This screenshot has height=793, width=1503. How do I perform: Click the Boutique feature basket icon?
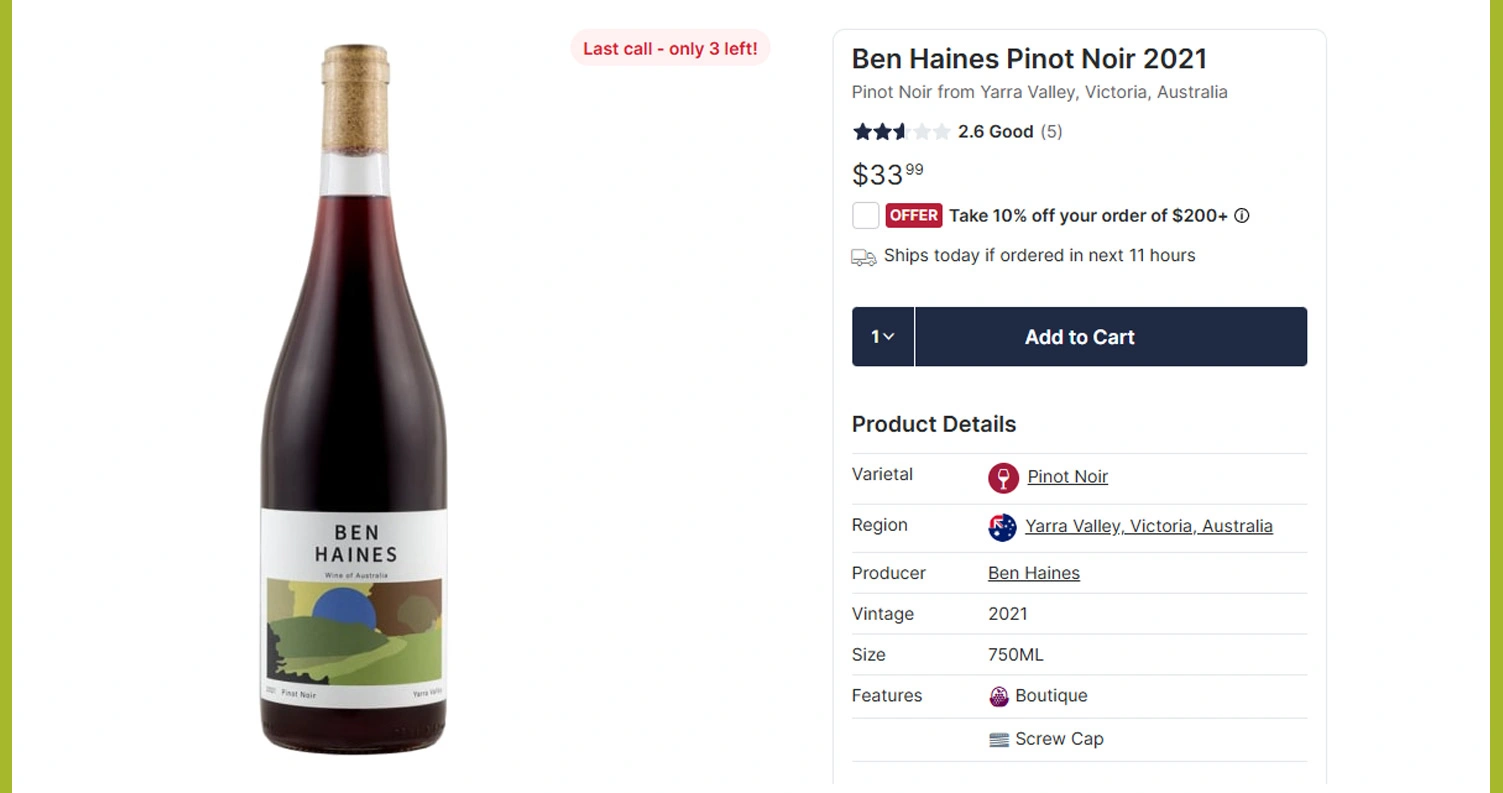[998, 697]
